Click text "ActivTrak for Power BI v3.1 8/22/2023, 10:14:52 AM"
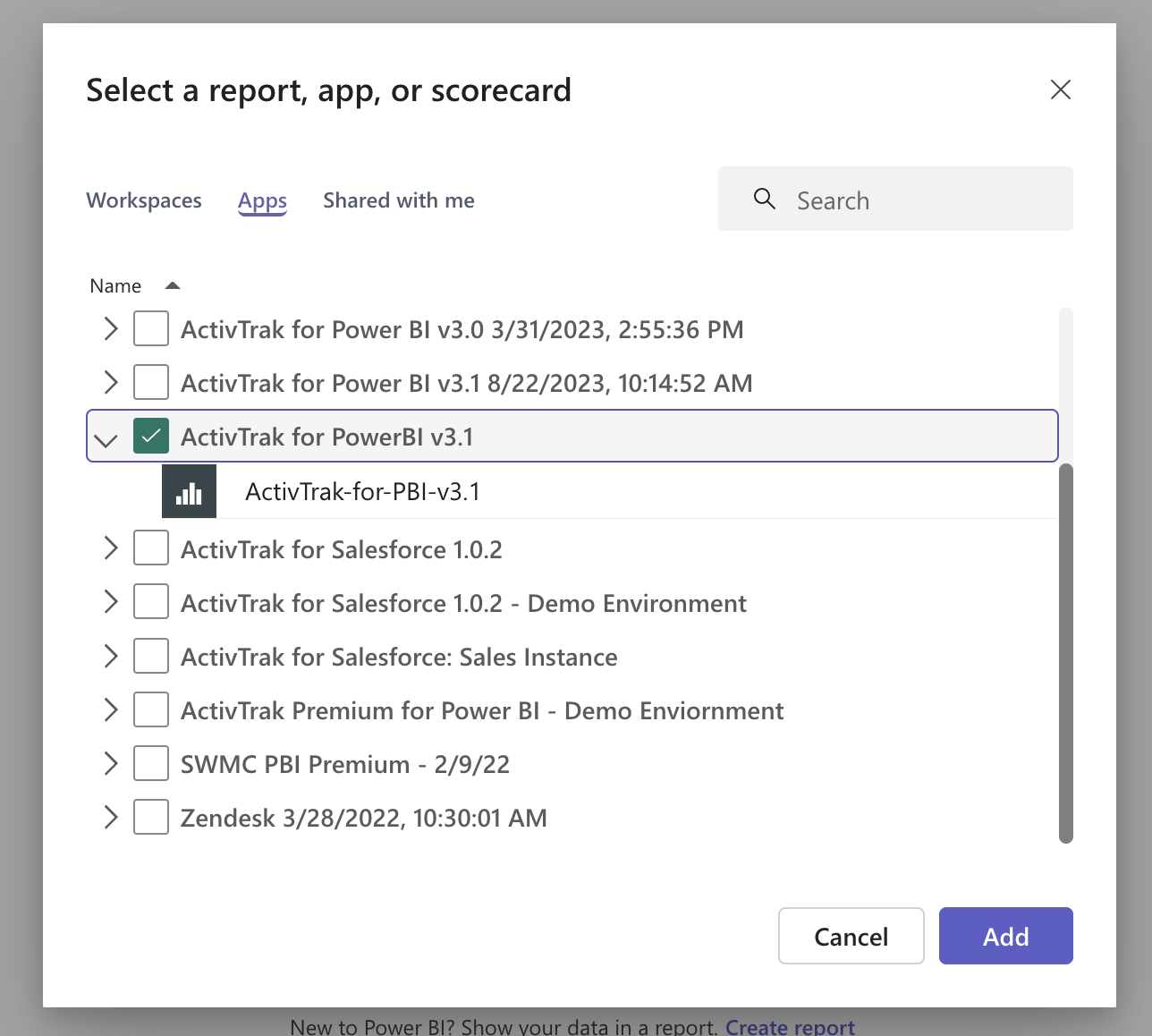The width and height of the screenshot is (1152, 1036). pos(467,383)
